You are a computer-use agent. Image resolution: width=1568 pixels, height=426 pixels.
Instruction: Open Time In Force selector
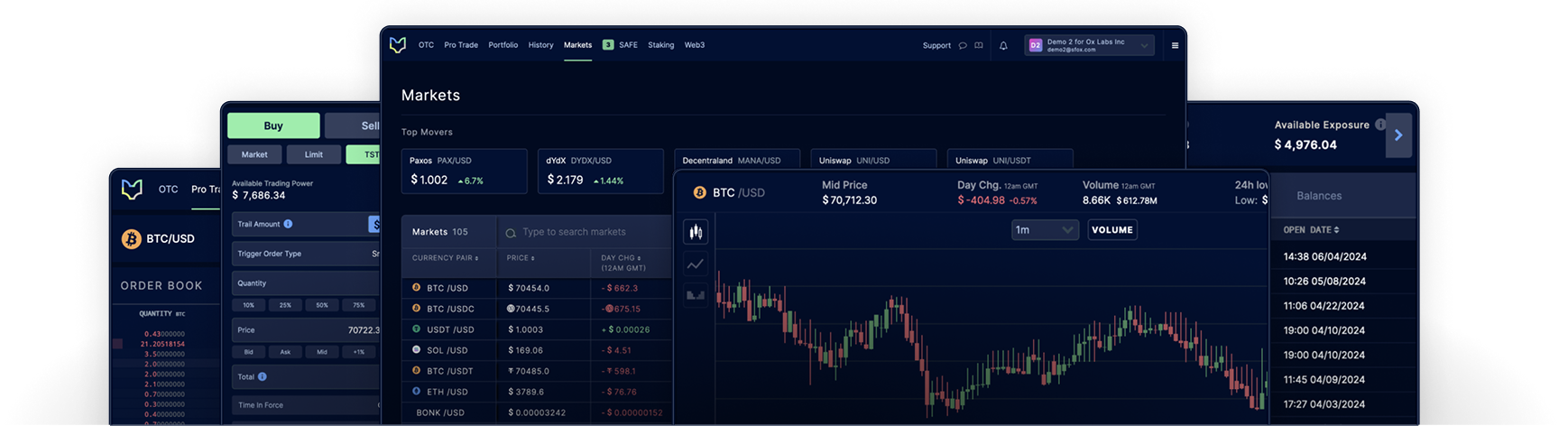tap(306, 405)
